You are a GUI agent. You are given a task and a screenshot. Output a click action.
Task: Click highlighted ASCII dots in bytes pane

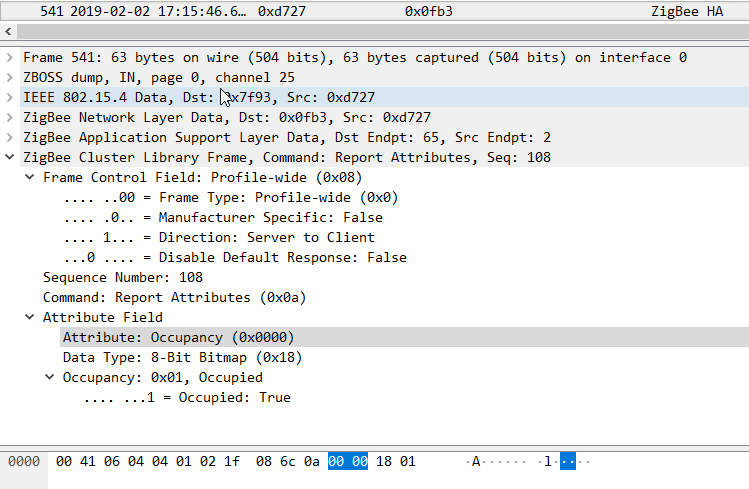click(x=567, y=461)
